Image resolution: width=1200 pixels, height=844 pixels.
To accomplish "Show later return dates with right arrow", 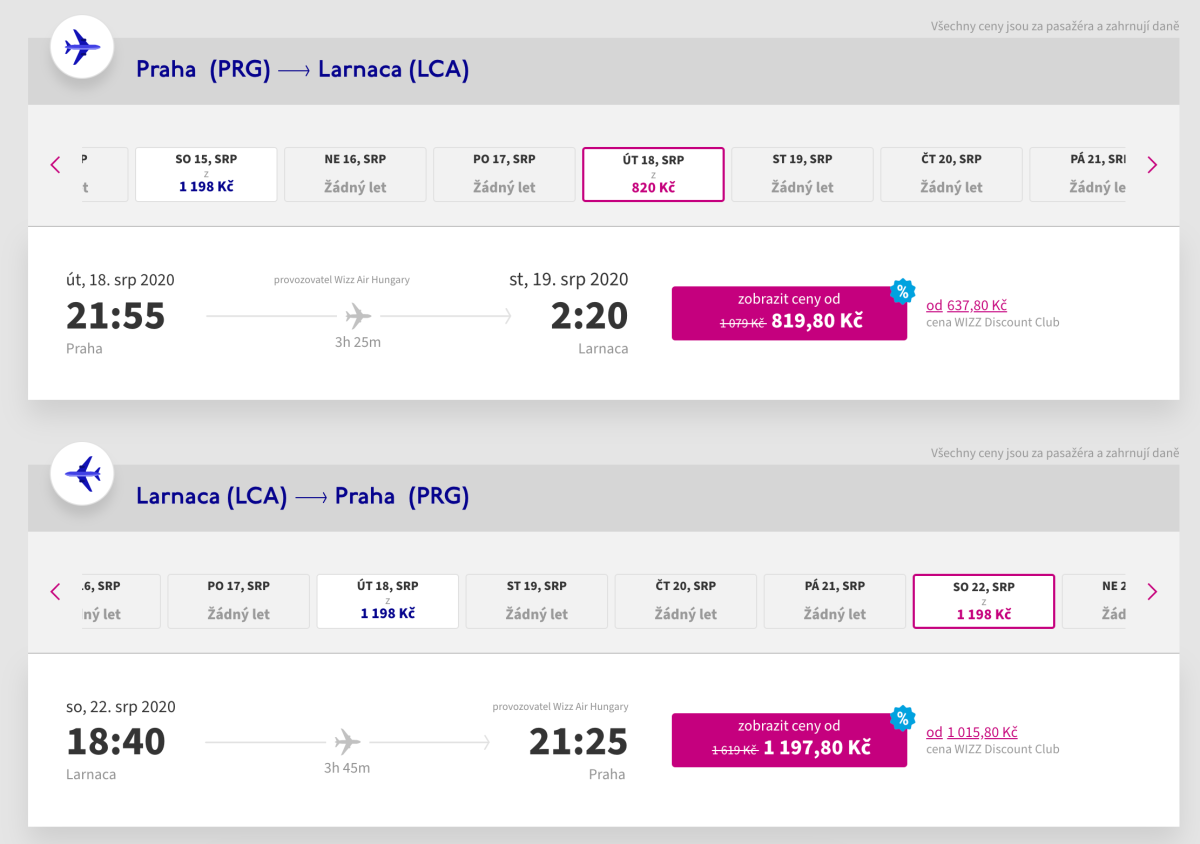I will pos(1152,592).
